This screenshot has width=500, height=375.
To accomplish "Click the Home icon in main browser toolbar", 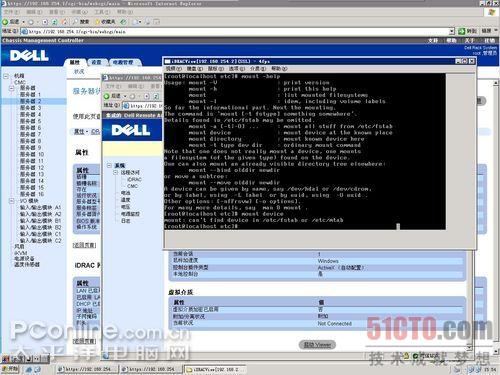I will [64, 22].
